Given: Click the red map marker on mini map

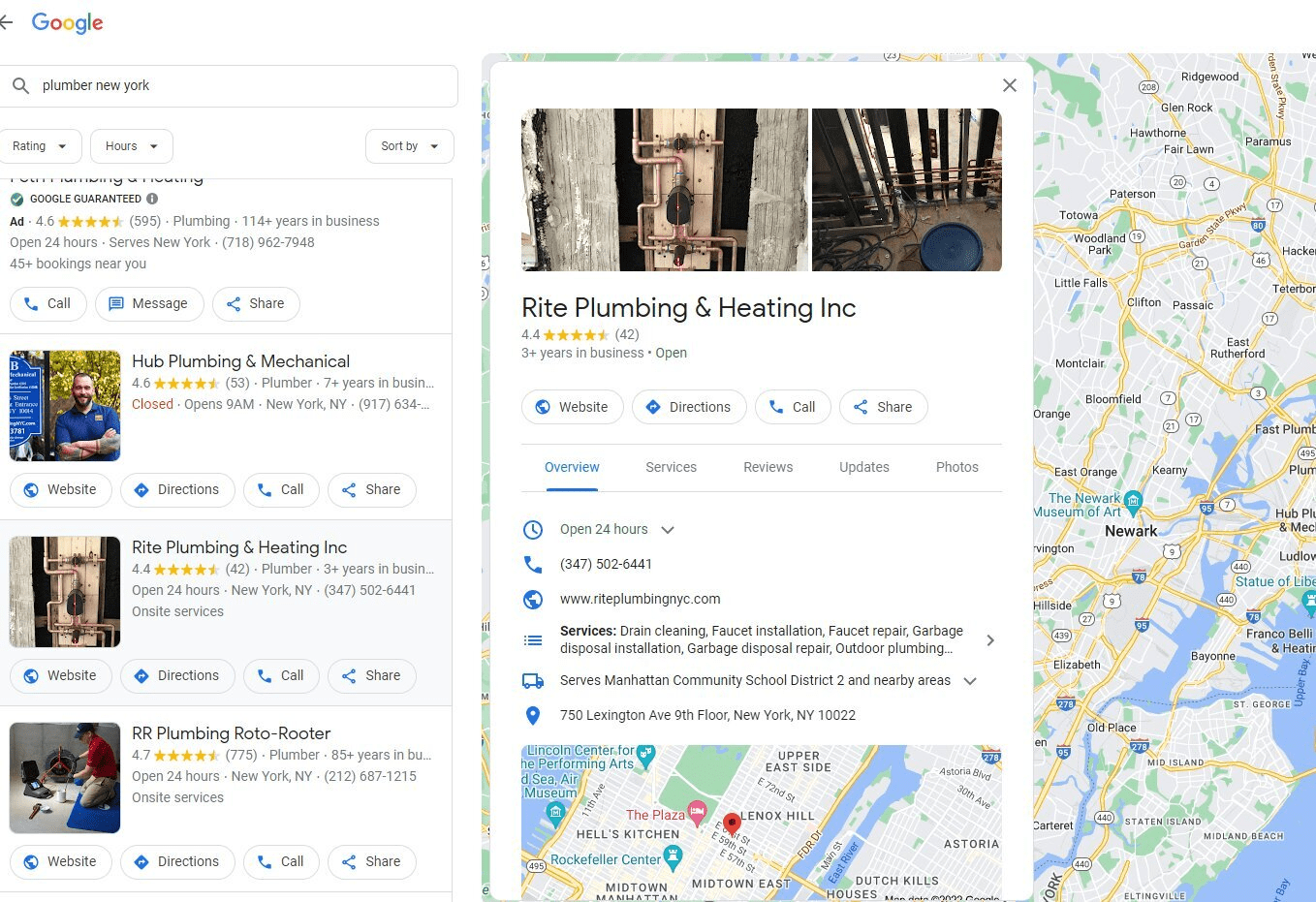Looking at the screenshot, I should [x=732, y=825].
